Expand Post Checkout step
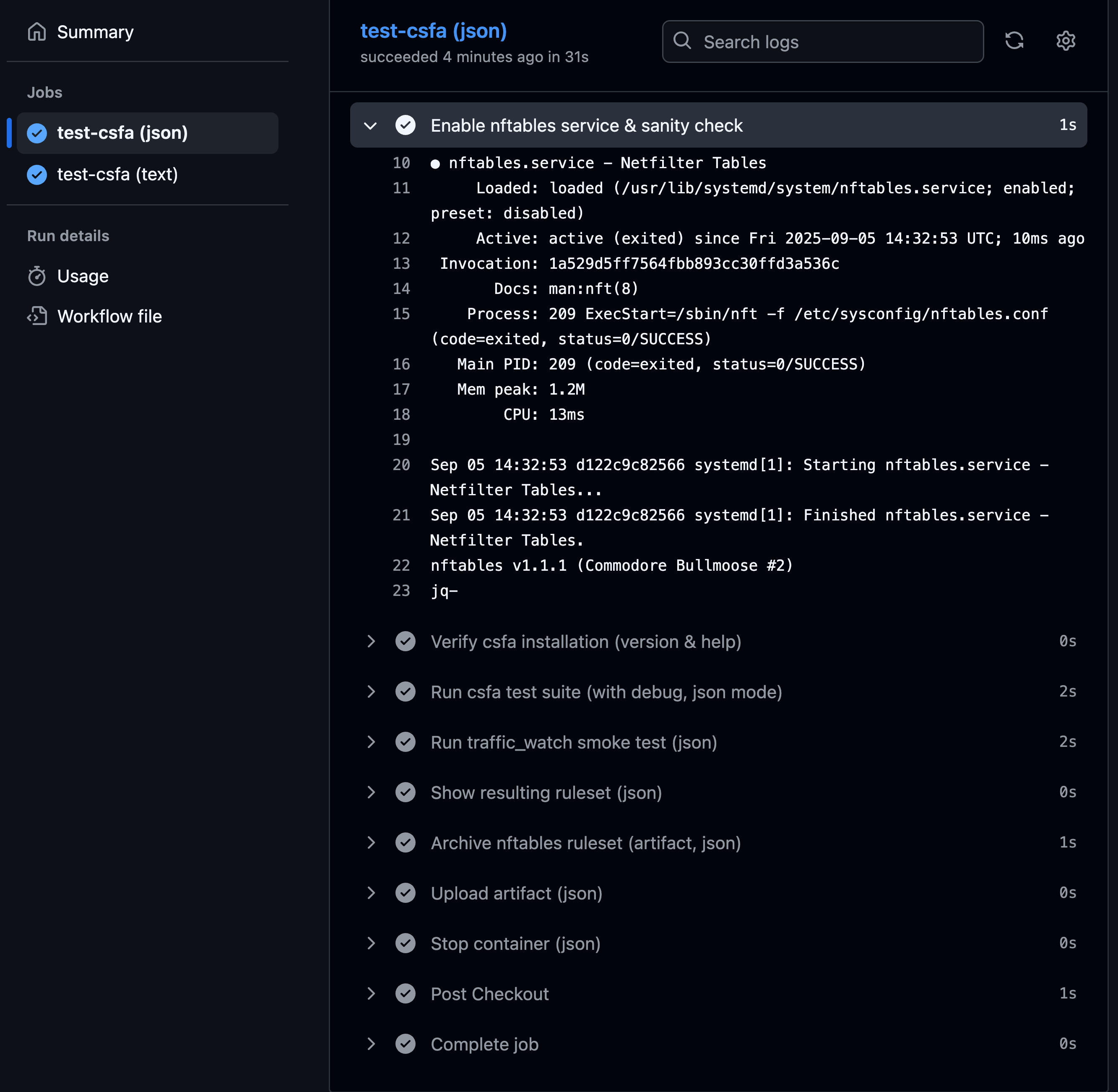Viewport: 1118px width, 1092px height. pyautogui.click(x=371, y=994)
